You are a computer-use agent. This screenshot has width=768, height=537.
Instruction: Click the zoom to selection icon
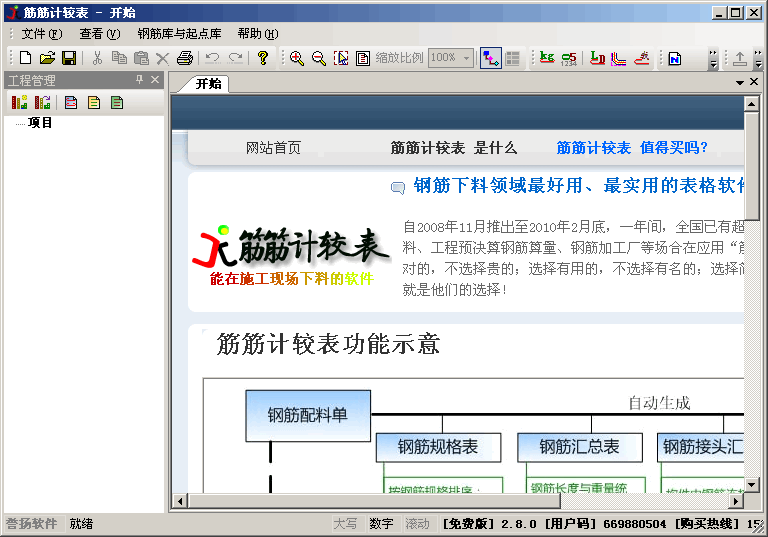click(341, 58)
